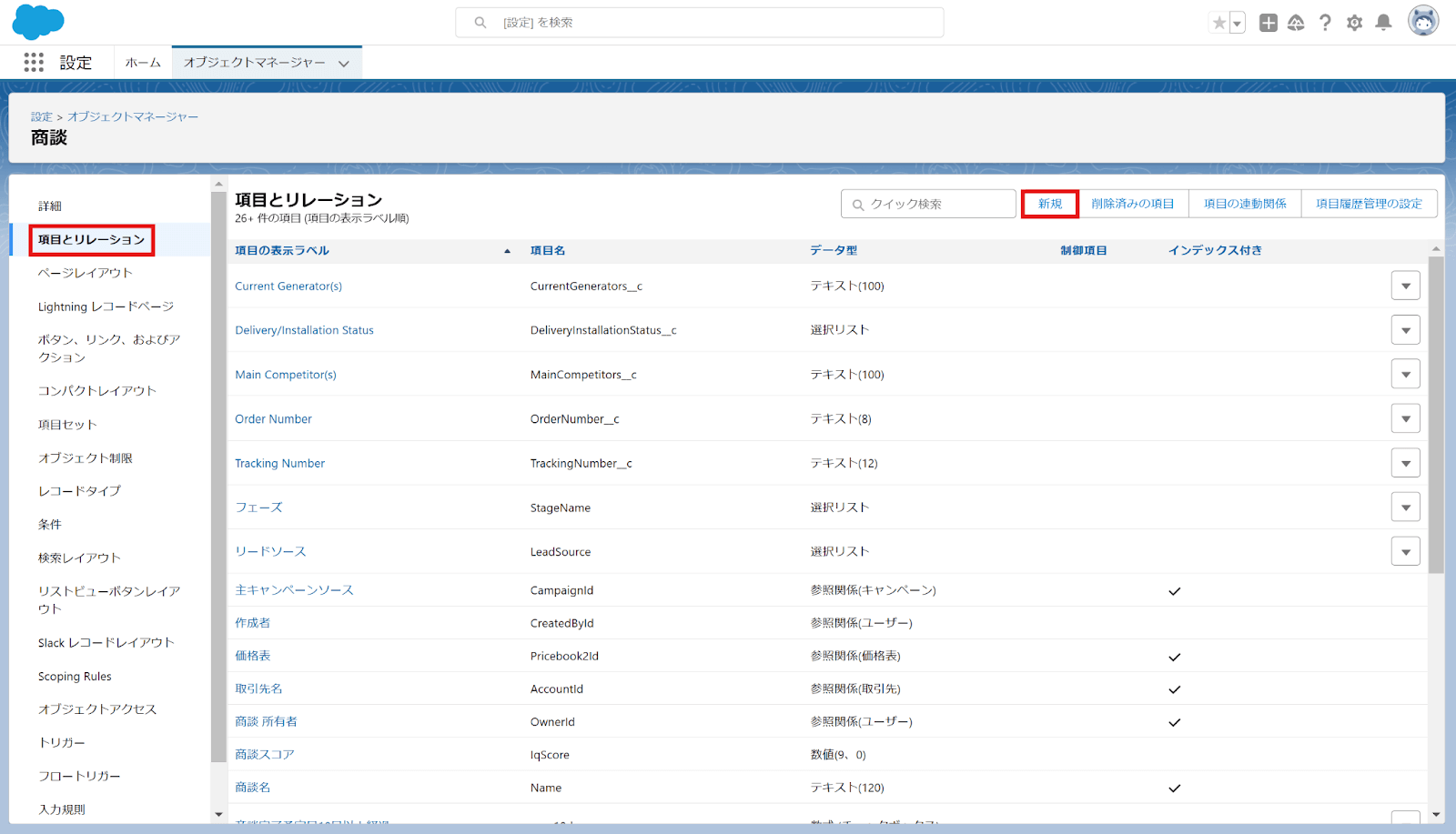Click the 新規 button
The height and width of the screenshot is (834, 1456).
point(1049,204)
